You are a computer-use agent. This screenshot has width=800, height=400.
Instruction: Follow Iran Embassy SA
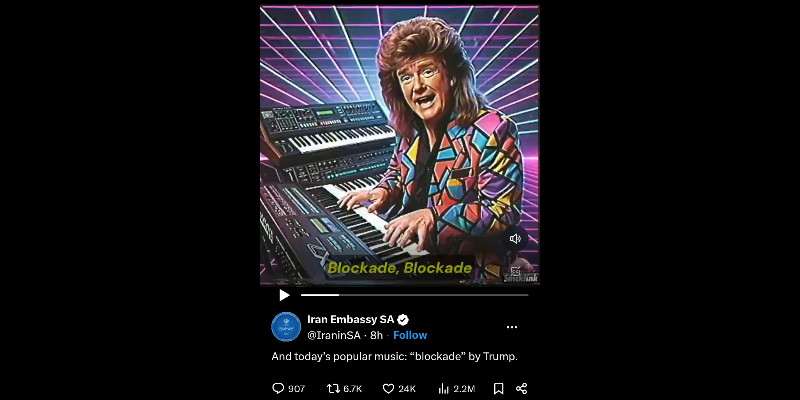[x=410, y=335]
